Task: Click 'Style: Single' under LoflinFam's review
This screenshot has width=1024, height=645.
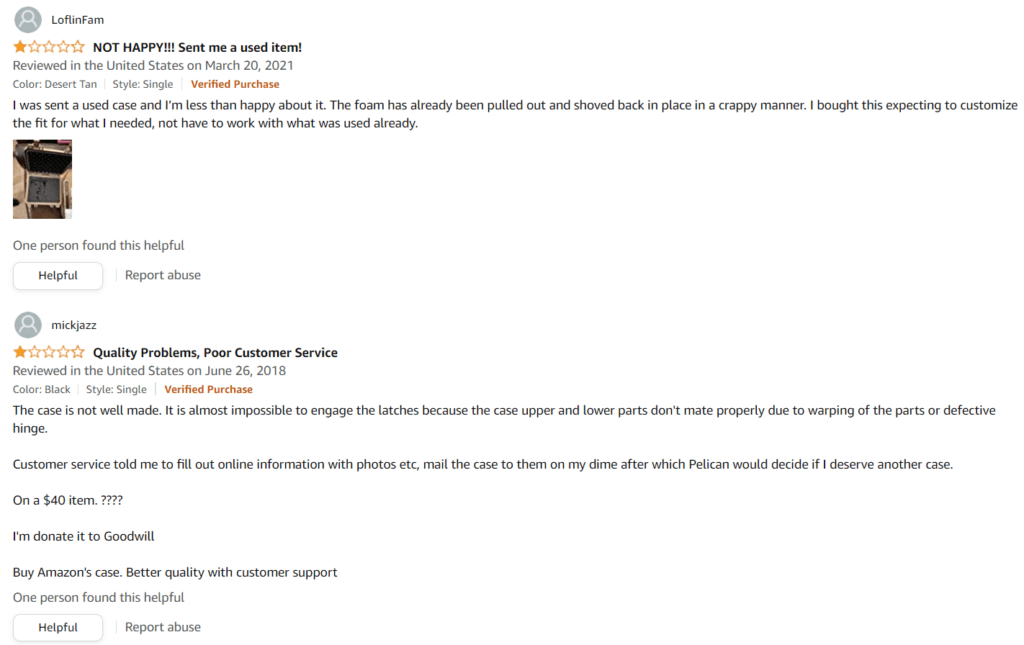Action: click(x=142, y=84)
